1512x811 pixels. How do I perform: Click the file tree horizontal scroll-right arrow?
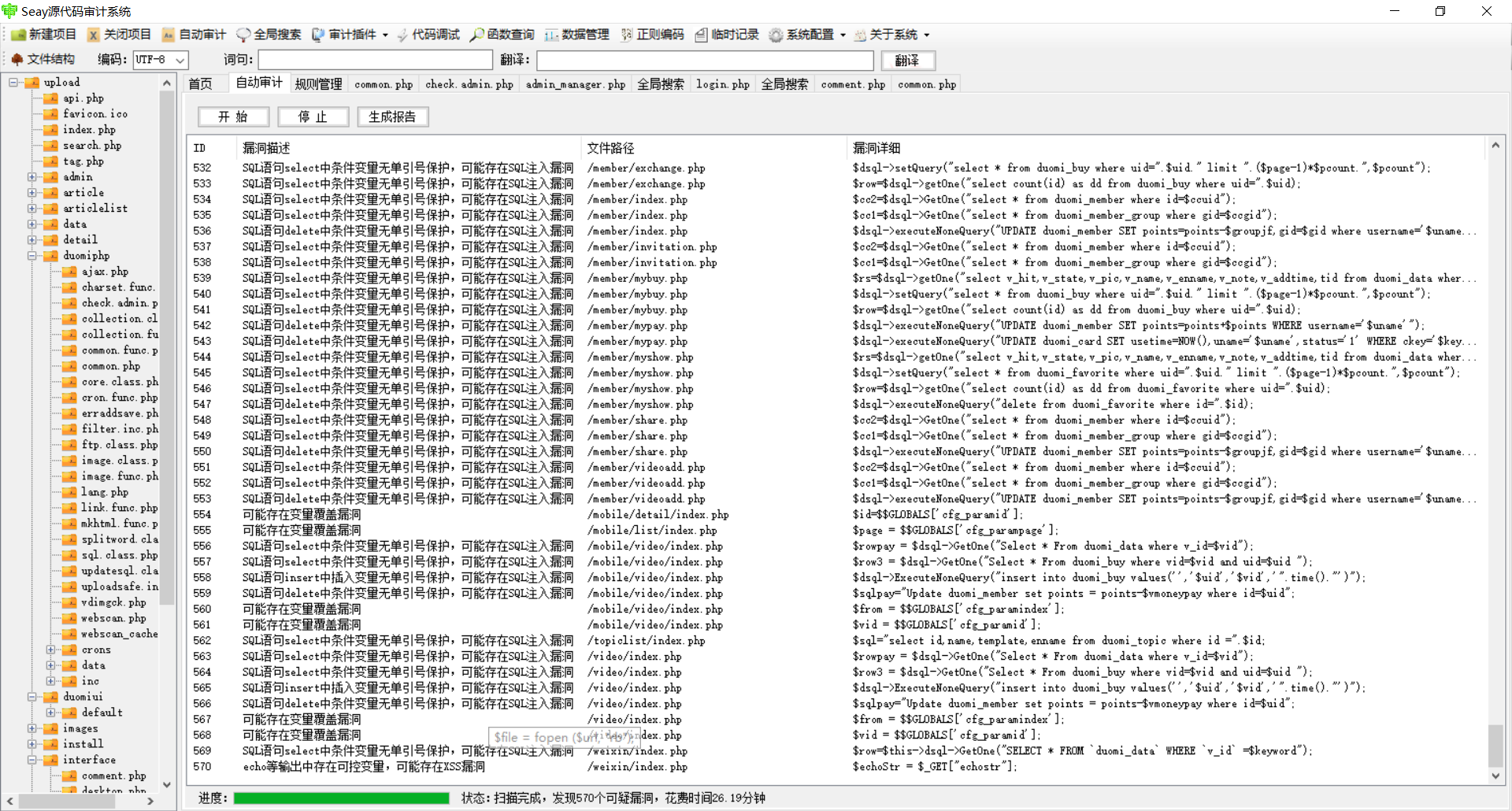point(150,802)
